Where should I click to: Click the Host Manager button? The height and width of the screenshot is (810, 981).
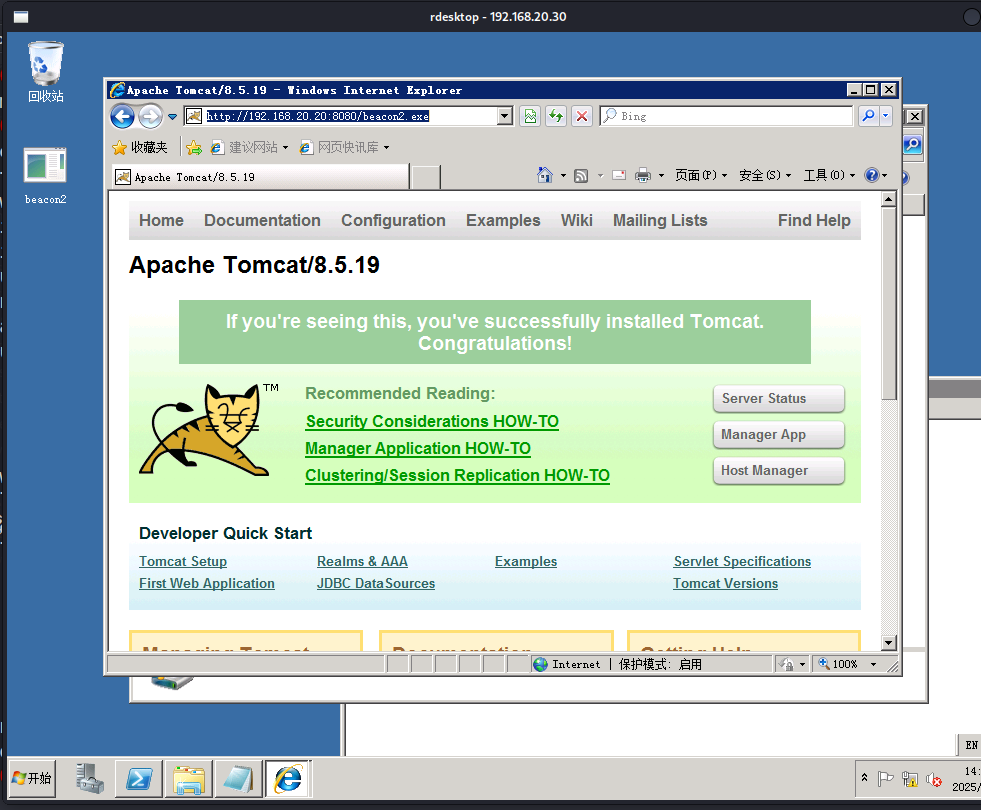pyautogui.click(x=778, y=470)
